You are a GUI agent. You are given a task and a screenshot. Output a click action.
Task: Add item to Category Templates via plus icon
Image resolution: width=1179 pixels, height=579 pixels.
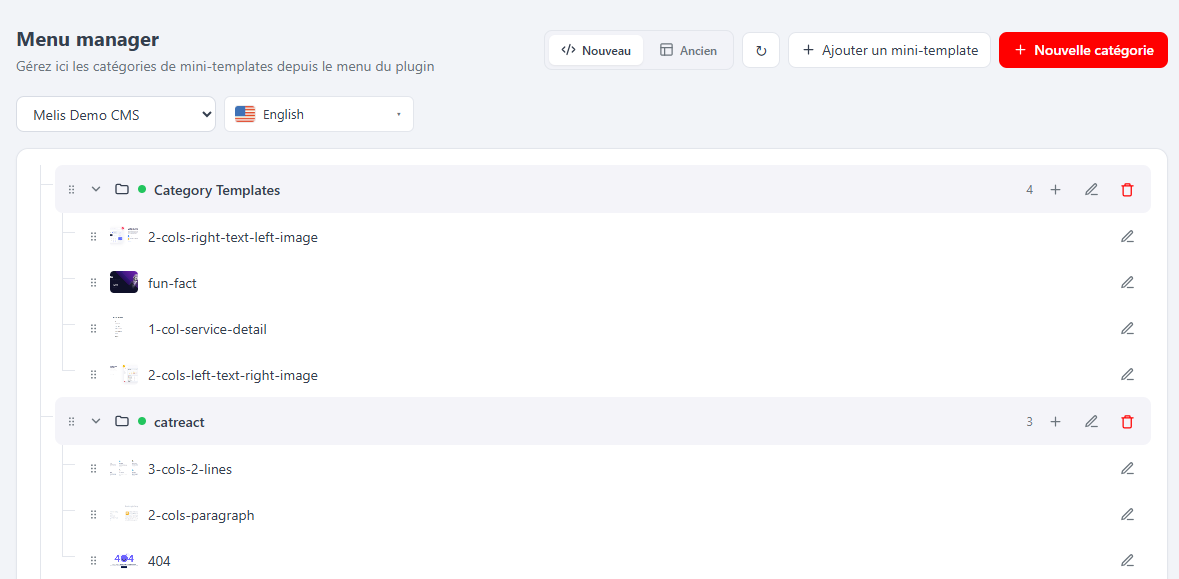coord(1055,189)
